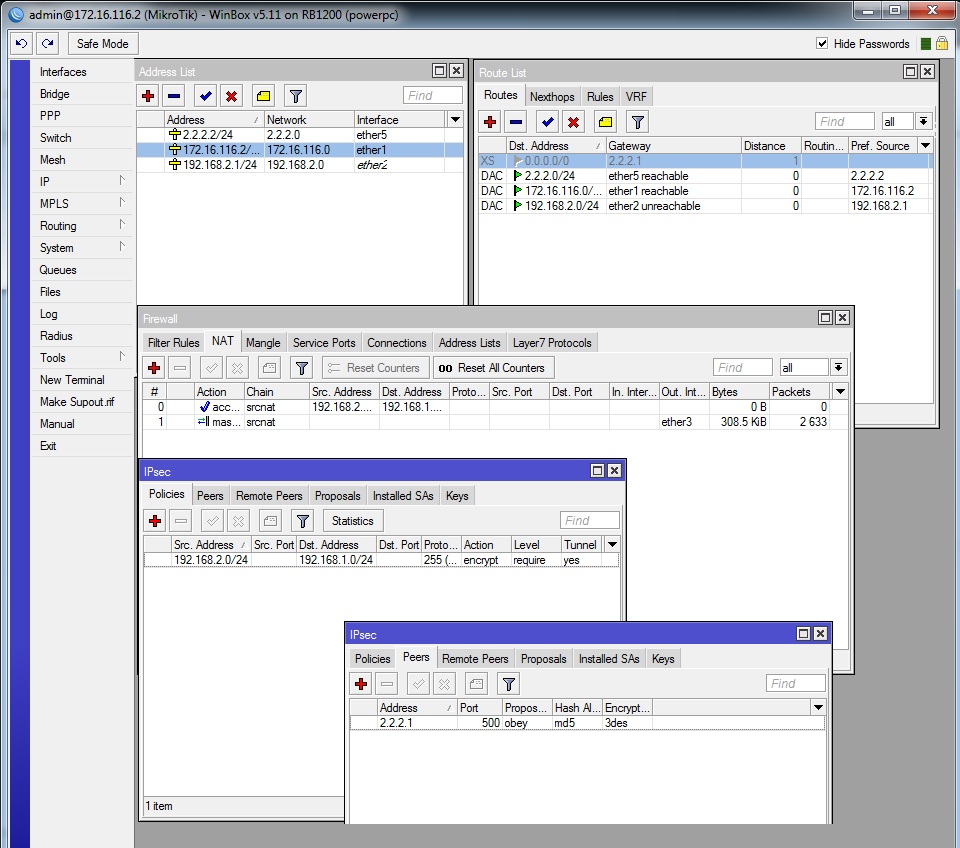Screen dimensions: 960x848
Task: Remove selected entry with Address List minus icon
Action: click(x=174, y=96)
